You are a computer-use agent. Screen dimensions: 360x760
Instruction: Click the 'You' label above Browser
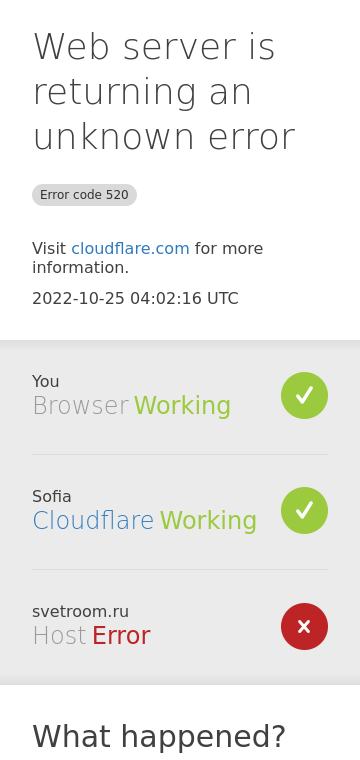(x=46, y=382)
